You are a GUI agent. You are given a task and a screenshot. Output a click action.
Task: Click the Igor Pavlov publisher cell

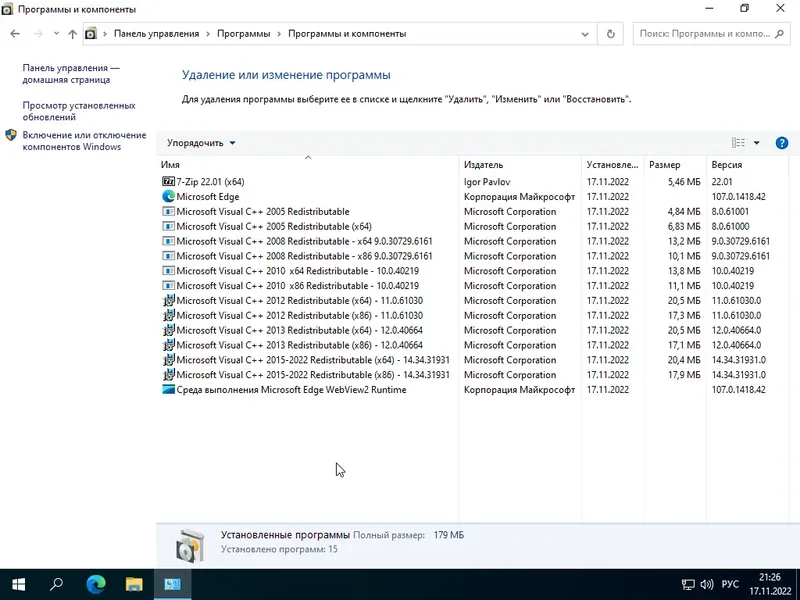point(487,182)
